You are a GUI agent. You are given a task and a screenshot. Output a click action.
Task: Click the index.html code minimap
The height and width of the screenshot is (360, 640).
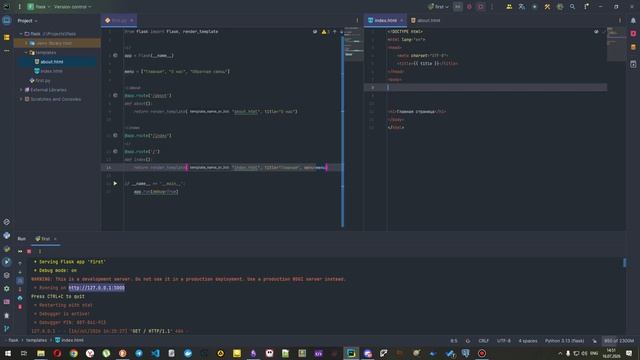(616, 44)
